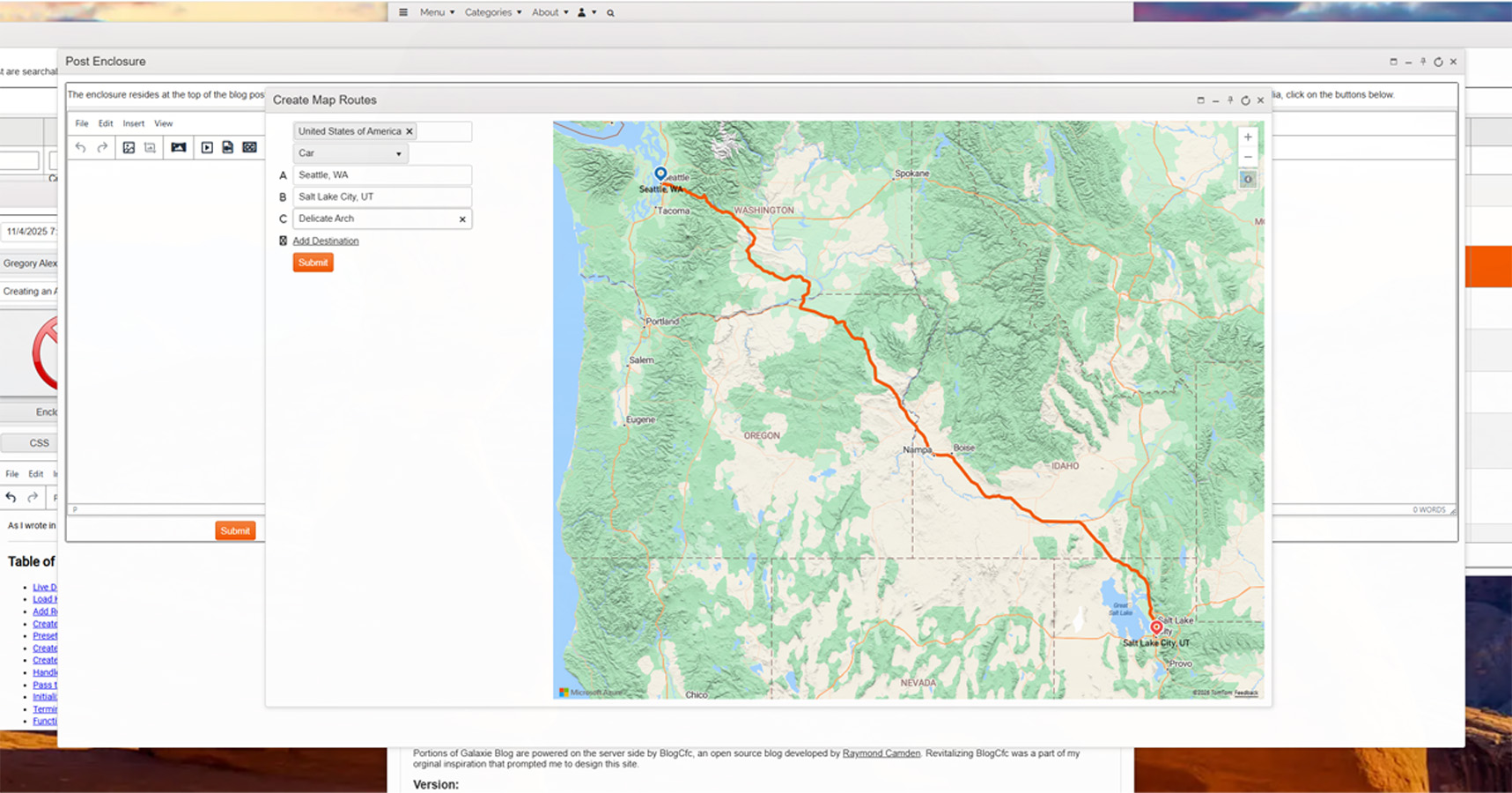Click the play video icon in enclosure toolbar
This screenshot has width=1512, height=793.
click(x=207, y=148)
